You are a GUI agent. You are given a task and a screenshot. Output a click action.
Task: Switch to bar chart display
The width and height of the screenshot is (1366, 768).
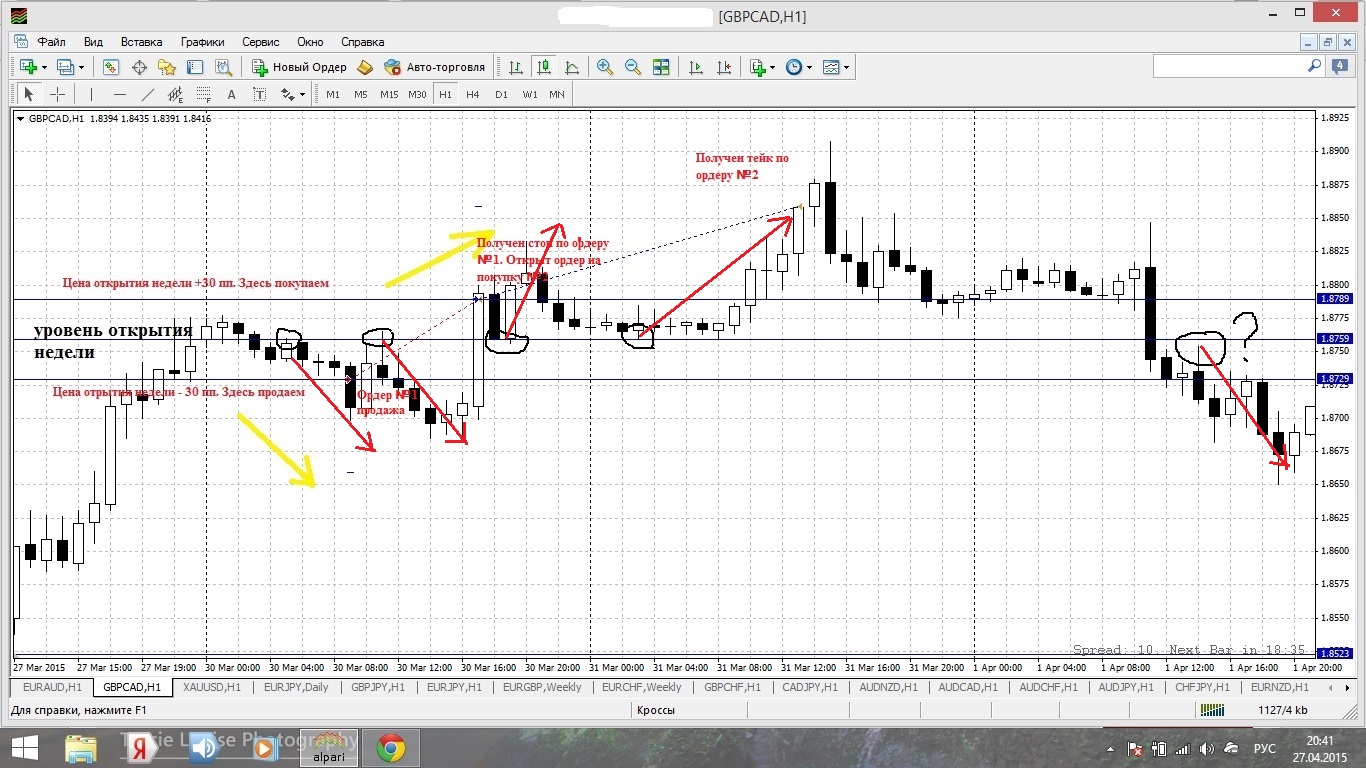pyautogui.click(x=515, y=67)
